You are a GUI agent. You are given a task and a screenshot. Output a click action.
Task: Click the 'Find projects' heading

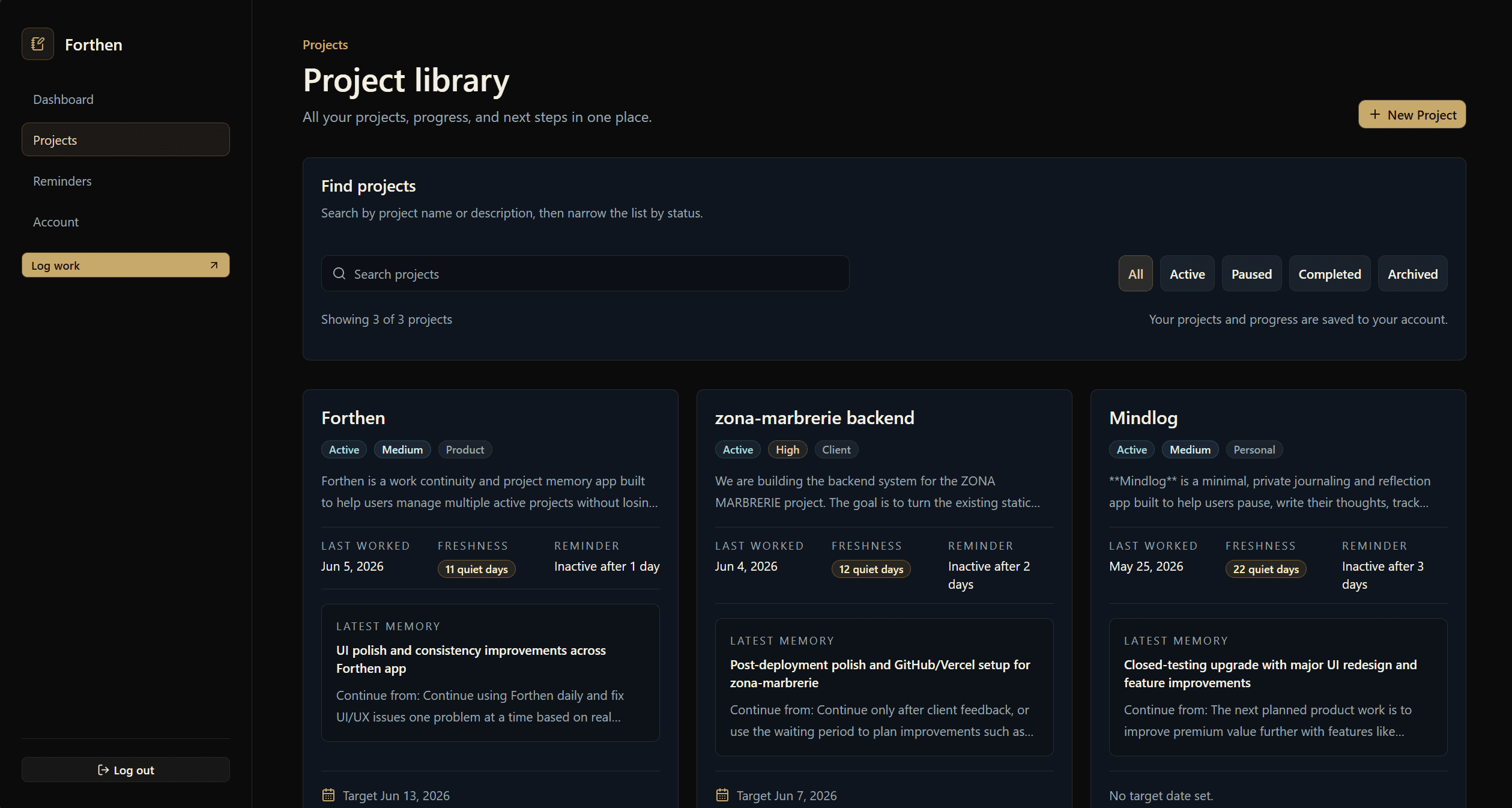click(x=368, y=186)
